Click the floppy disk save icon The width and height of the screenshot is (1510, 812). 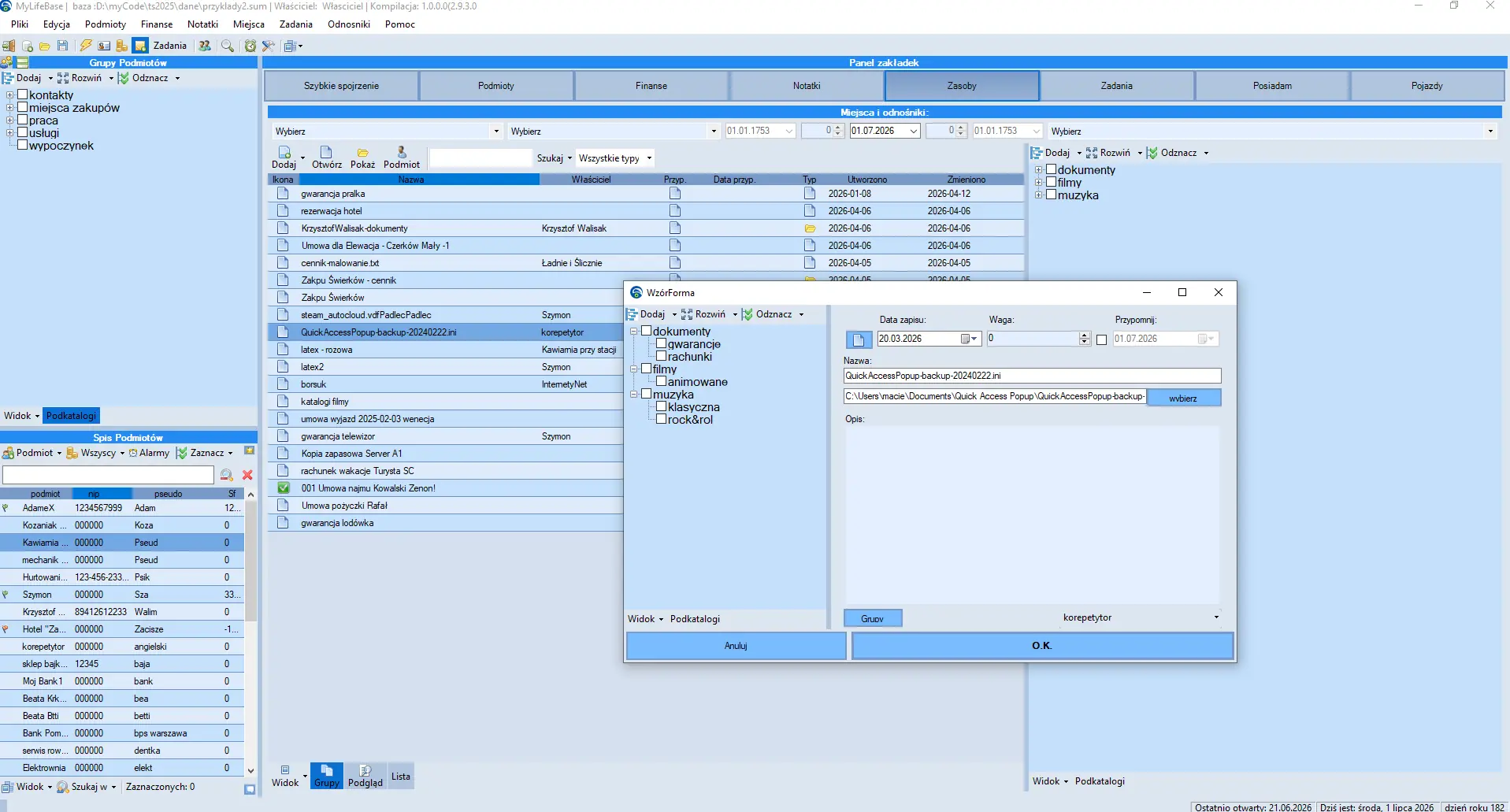[x=63, y=46]
